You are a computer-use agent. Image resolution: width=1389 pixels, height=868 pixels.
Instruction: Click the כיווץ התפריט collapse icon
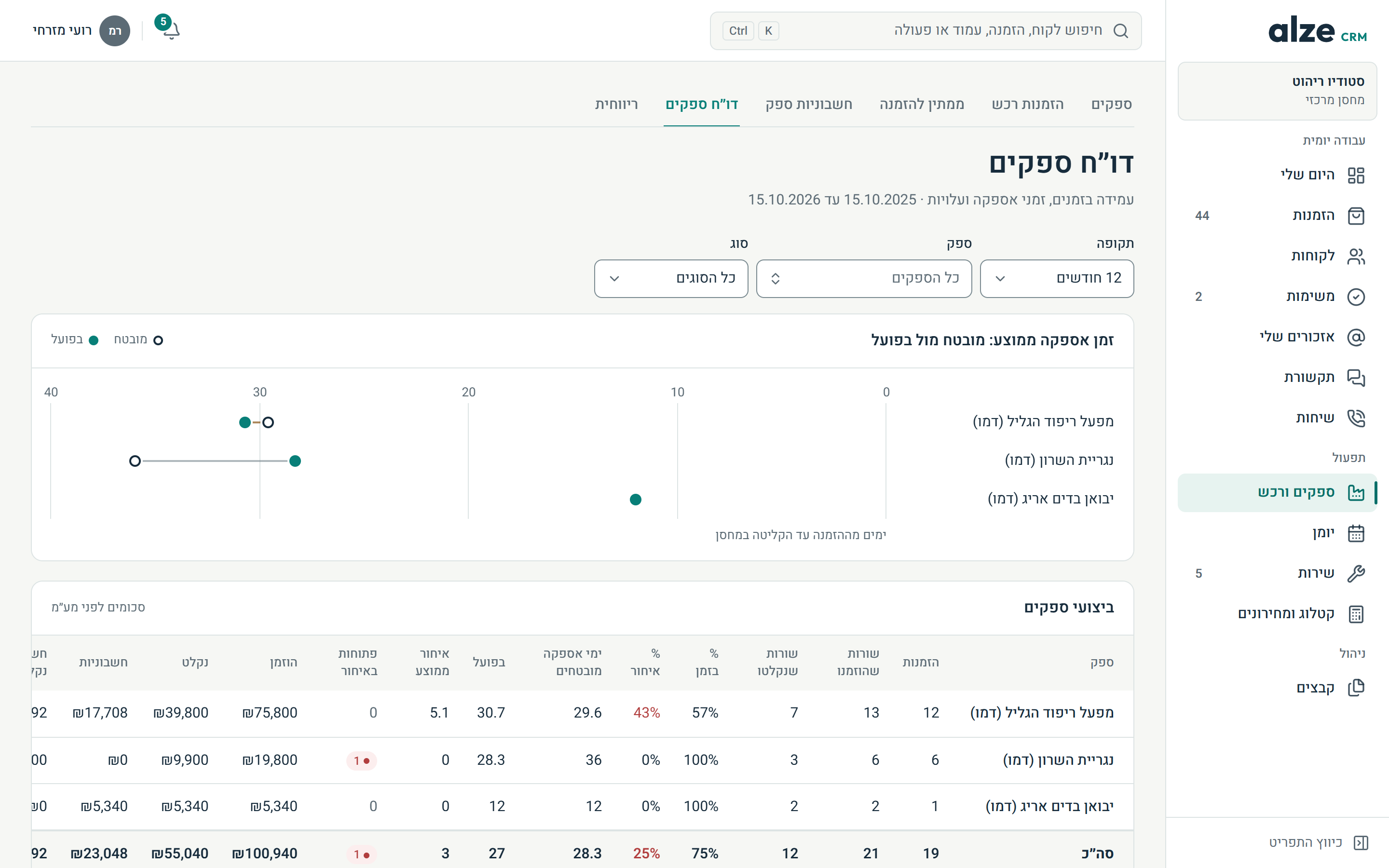coord(1361,842)
